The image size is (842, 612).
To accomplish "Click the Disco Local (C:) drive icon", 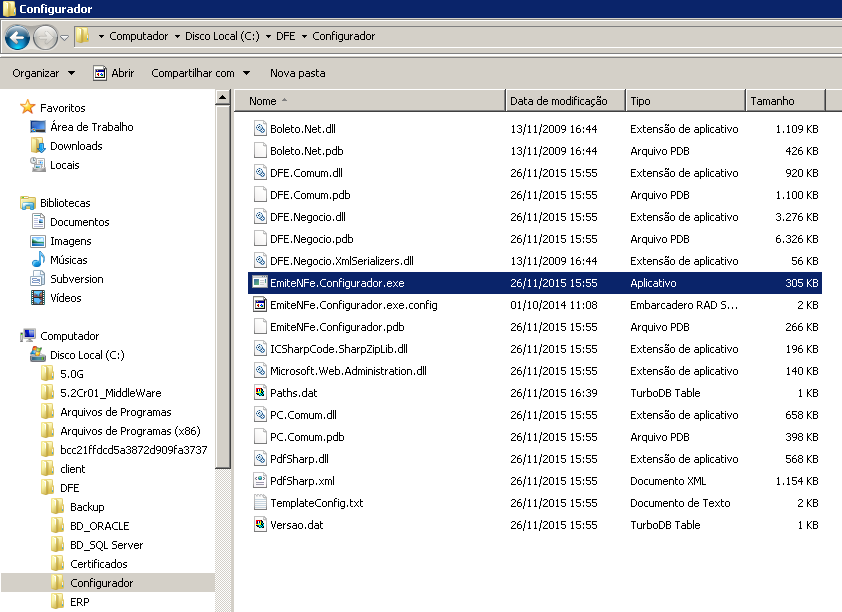I will (x=38, y=354).
